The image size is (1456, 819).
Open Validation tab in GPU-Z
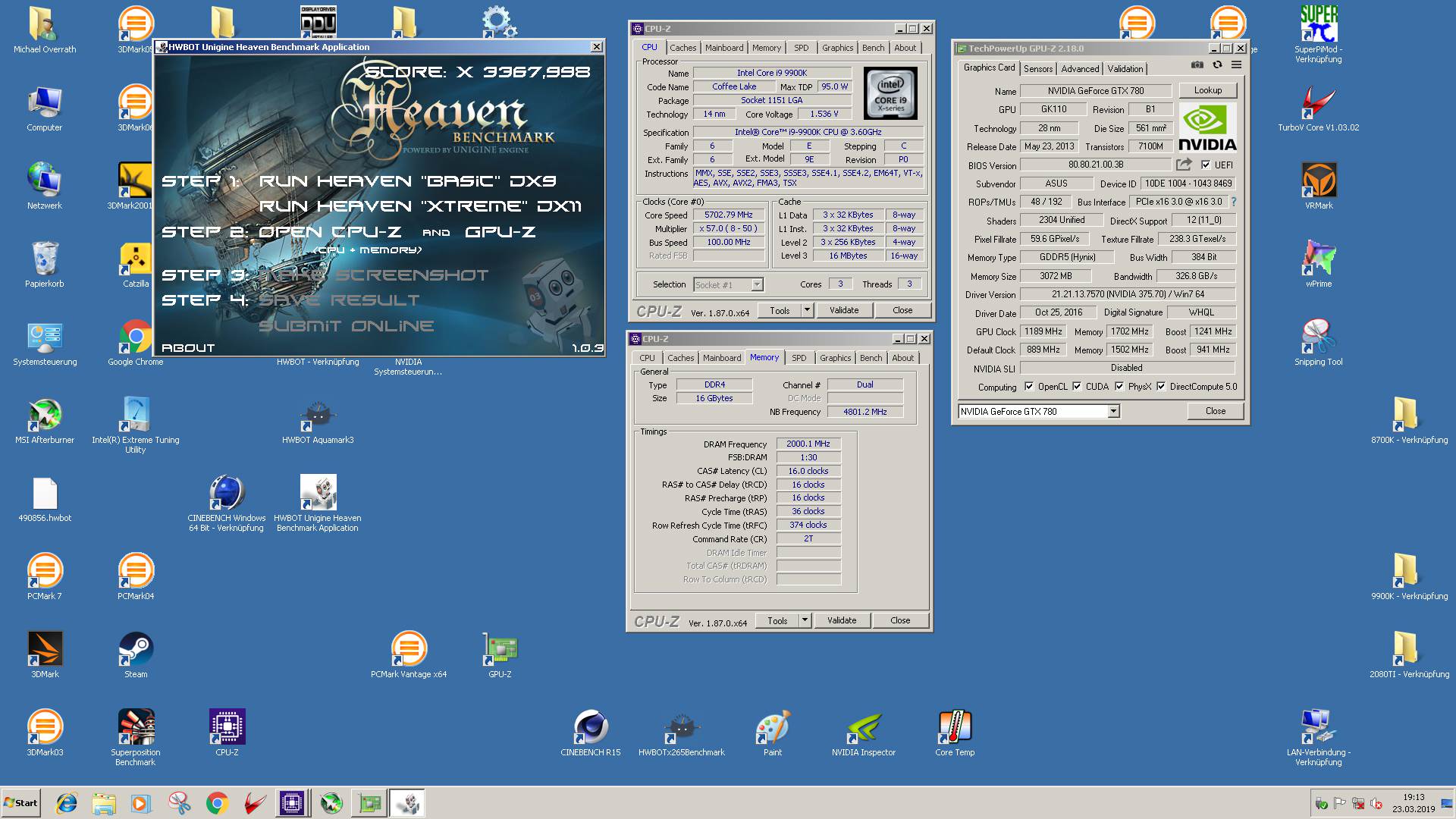[x=1125, y=68]
